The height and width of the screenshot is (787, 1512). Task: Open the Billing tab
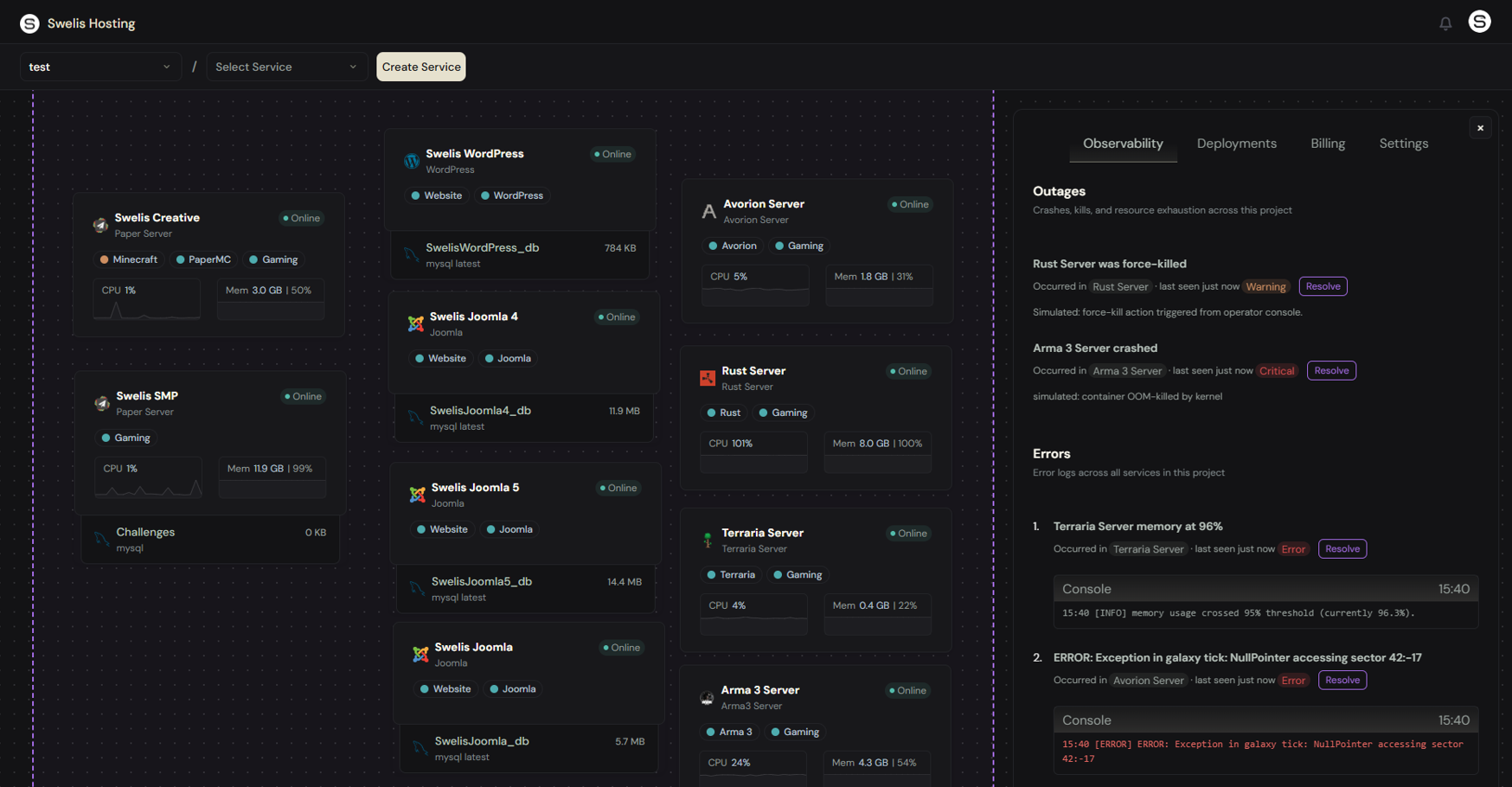point(1327,144)
